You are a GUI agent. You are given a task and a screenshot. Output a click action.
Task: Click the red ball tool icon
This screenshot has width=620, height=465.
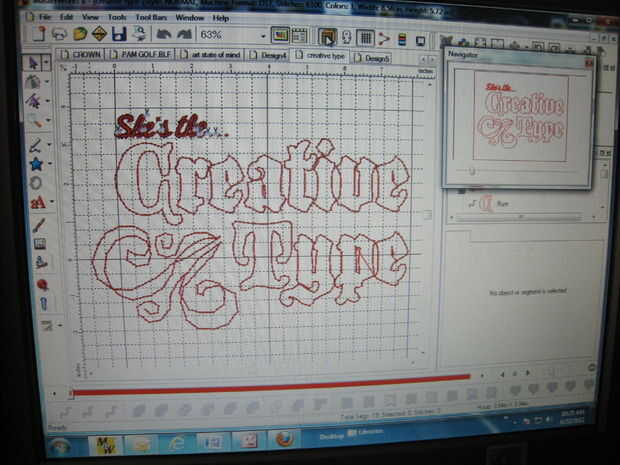tap(42, 284)
